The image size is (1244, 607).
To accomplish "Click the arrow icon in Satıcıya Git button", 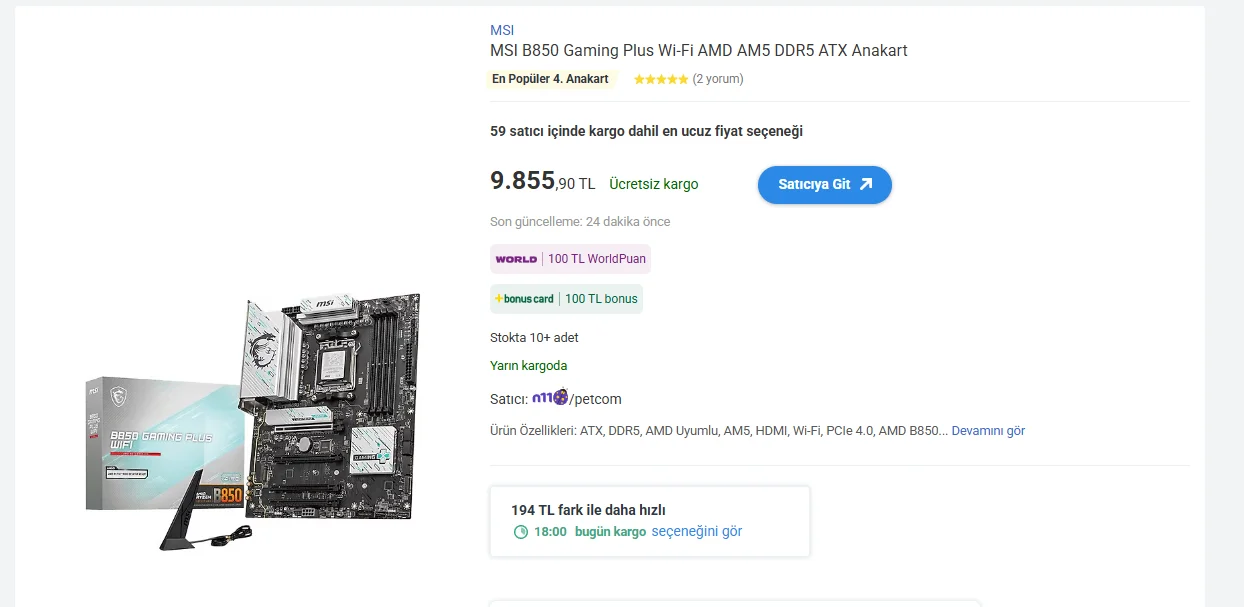I will pos(866,184).
